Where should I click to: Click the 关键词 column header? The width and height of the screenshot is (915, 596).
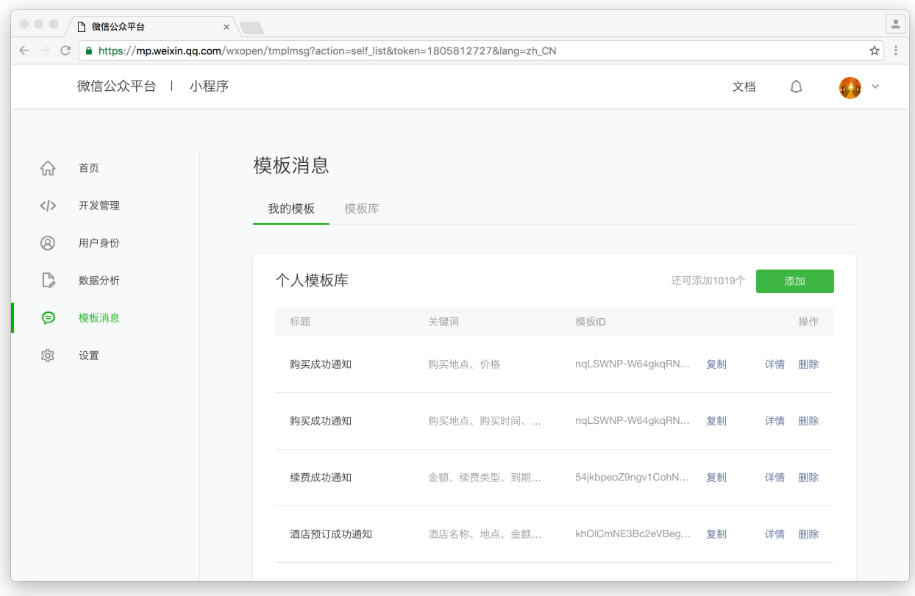(443, 322)
